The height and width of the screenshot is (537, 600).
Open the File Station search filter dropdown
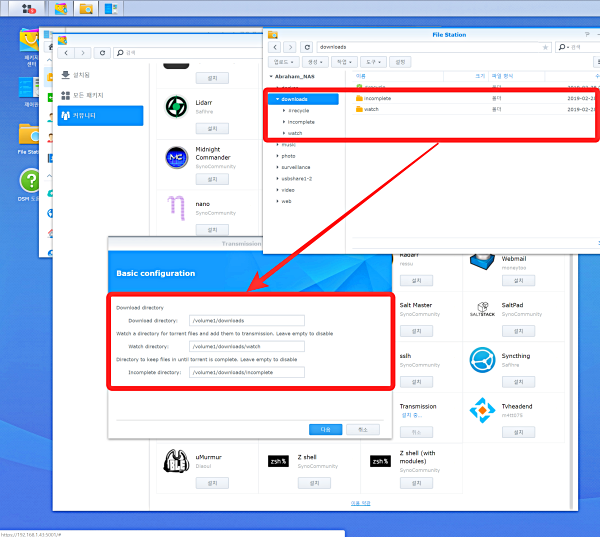pyautogui.click(x=563, y=47)
